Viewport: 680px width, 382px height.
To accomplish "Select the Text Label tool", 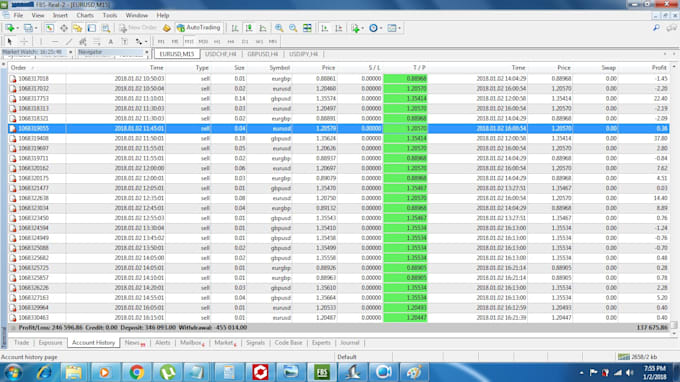I will [124, 42].
